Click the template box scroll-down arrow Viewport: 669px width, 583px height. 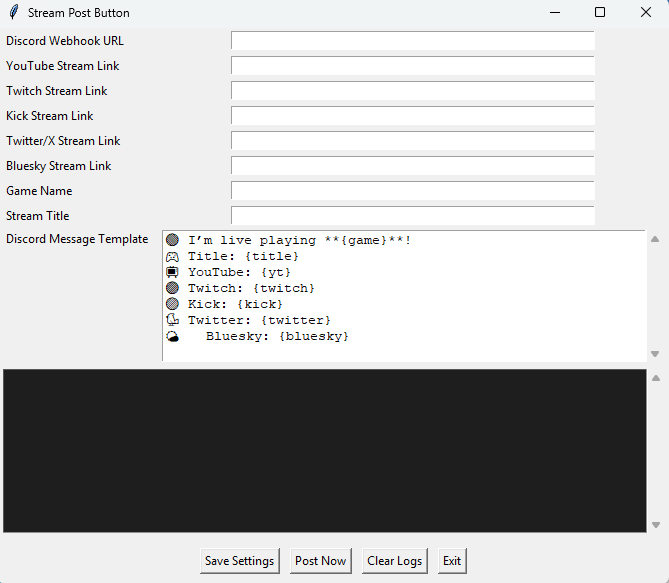[655, 354]
